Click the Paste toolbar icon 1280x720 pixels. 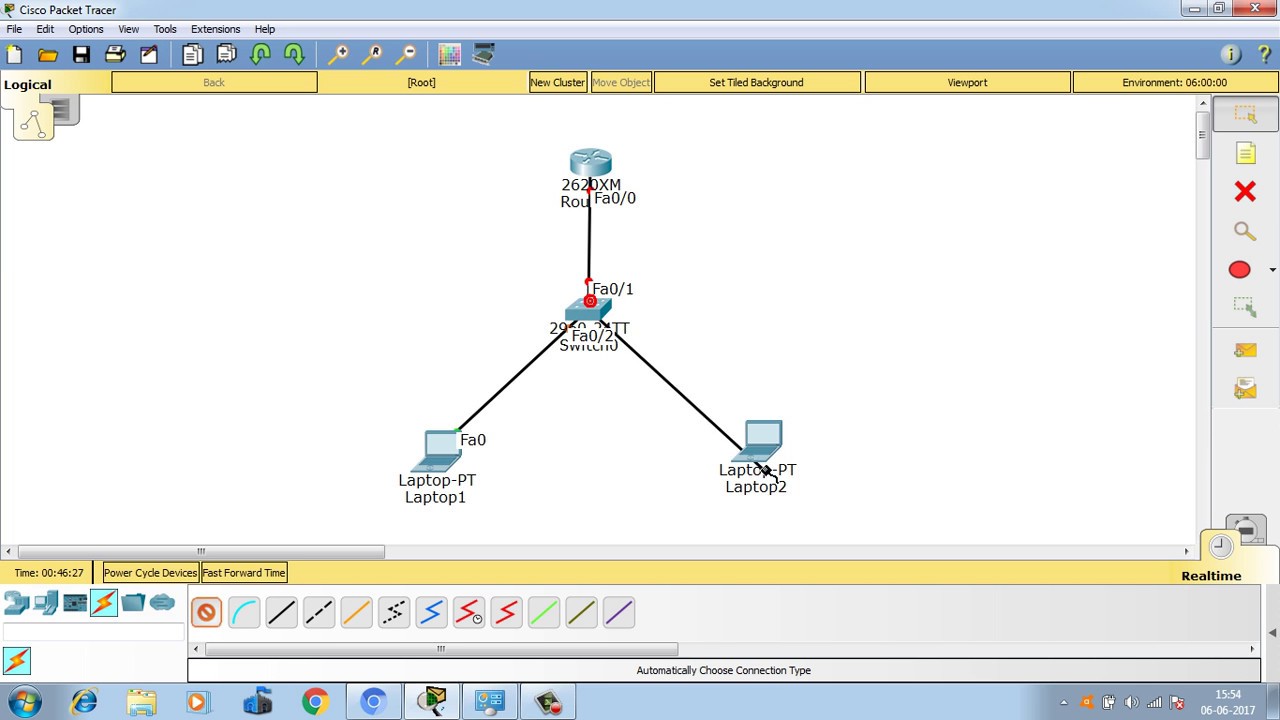pyautogui.click(x=227, y=55)
